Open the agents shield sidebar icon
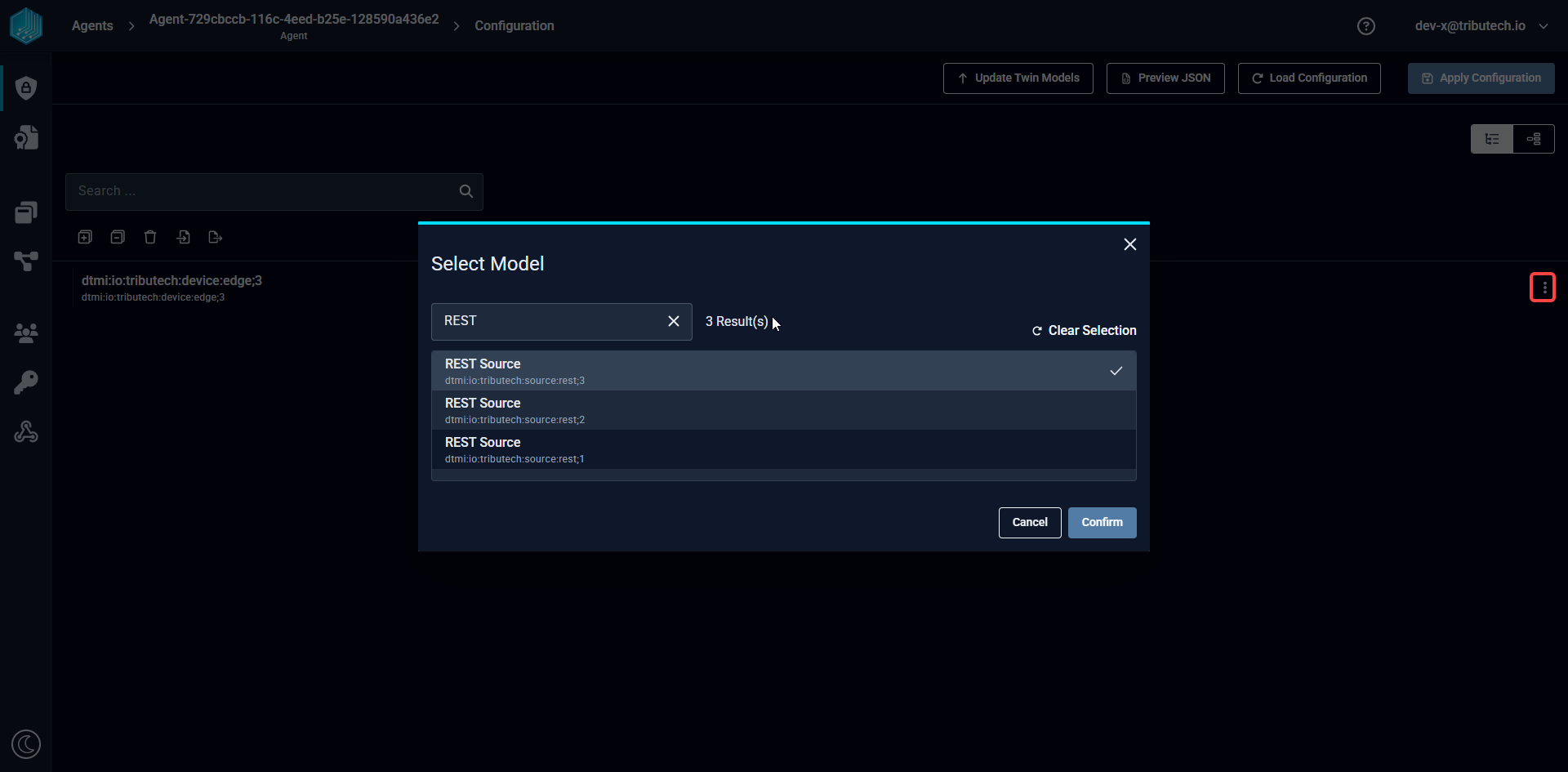This screenshot has width=1568, height=772. 26,87
